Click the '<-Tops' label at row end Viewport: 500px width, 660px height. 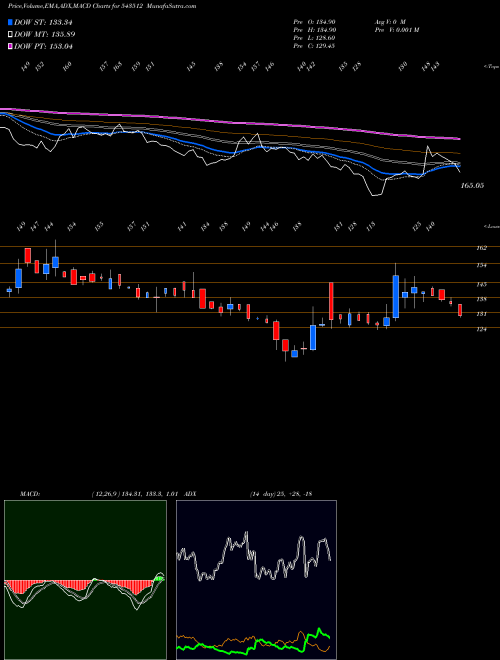coord(491,67)
